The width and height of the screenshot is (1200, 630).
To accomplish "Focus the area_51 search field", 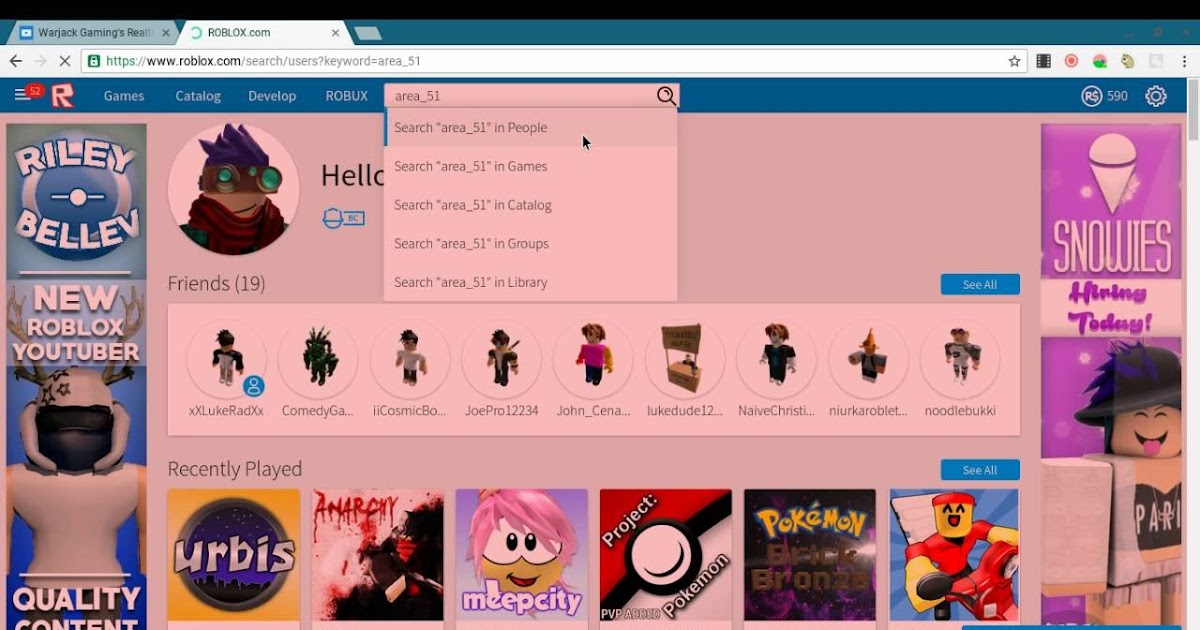I will 520,96.
